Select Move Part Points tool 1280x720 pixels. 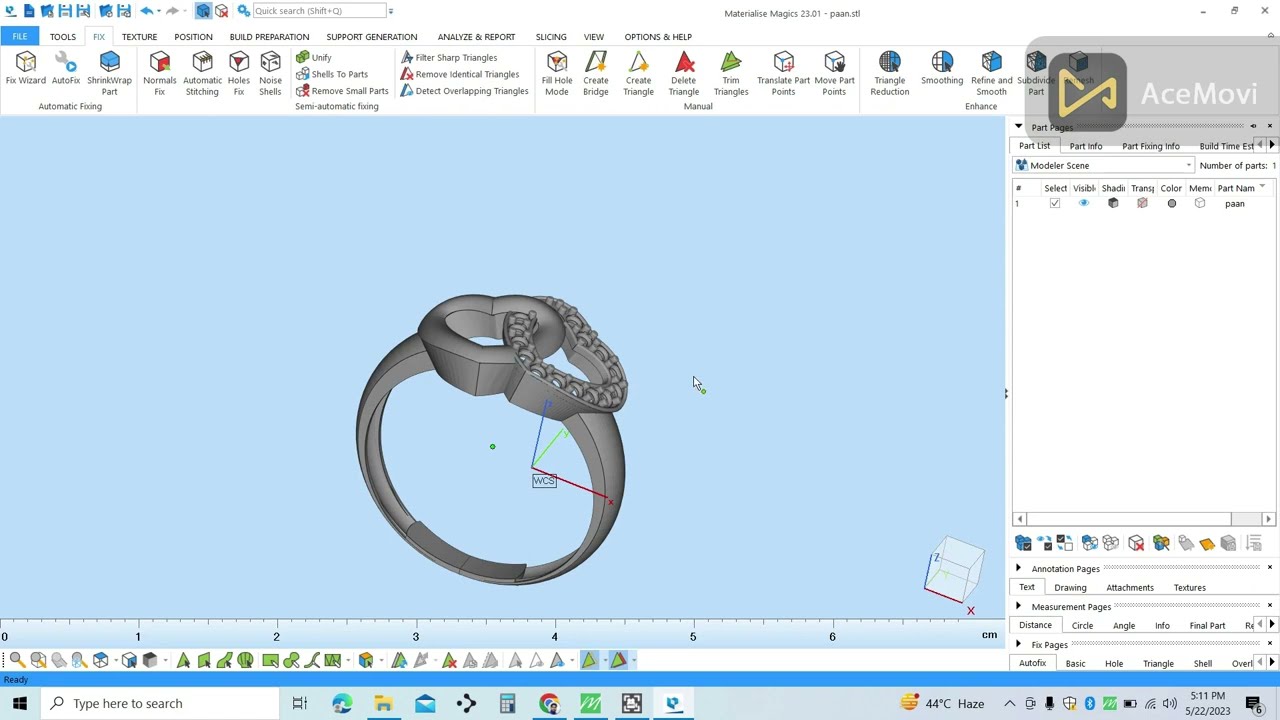(x=834, y=74)
